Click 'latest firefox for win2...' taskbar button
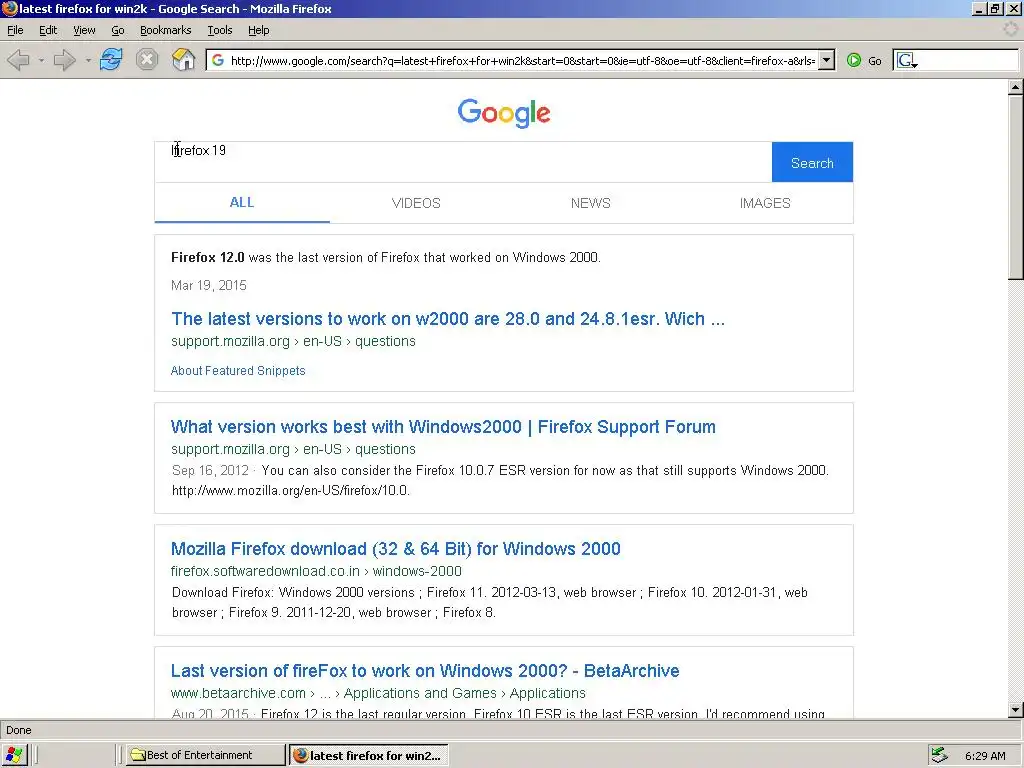 click(x=369, y=755)
